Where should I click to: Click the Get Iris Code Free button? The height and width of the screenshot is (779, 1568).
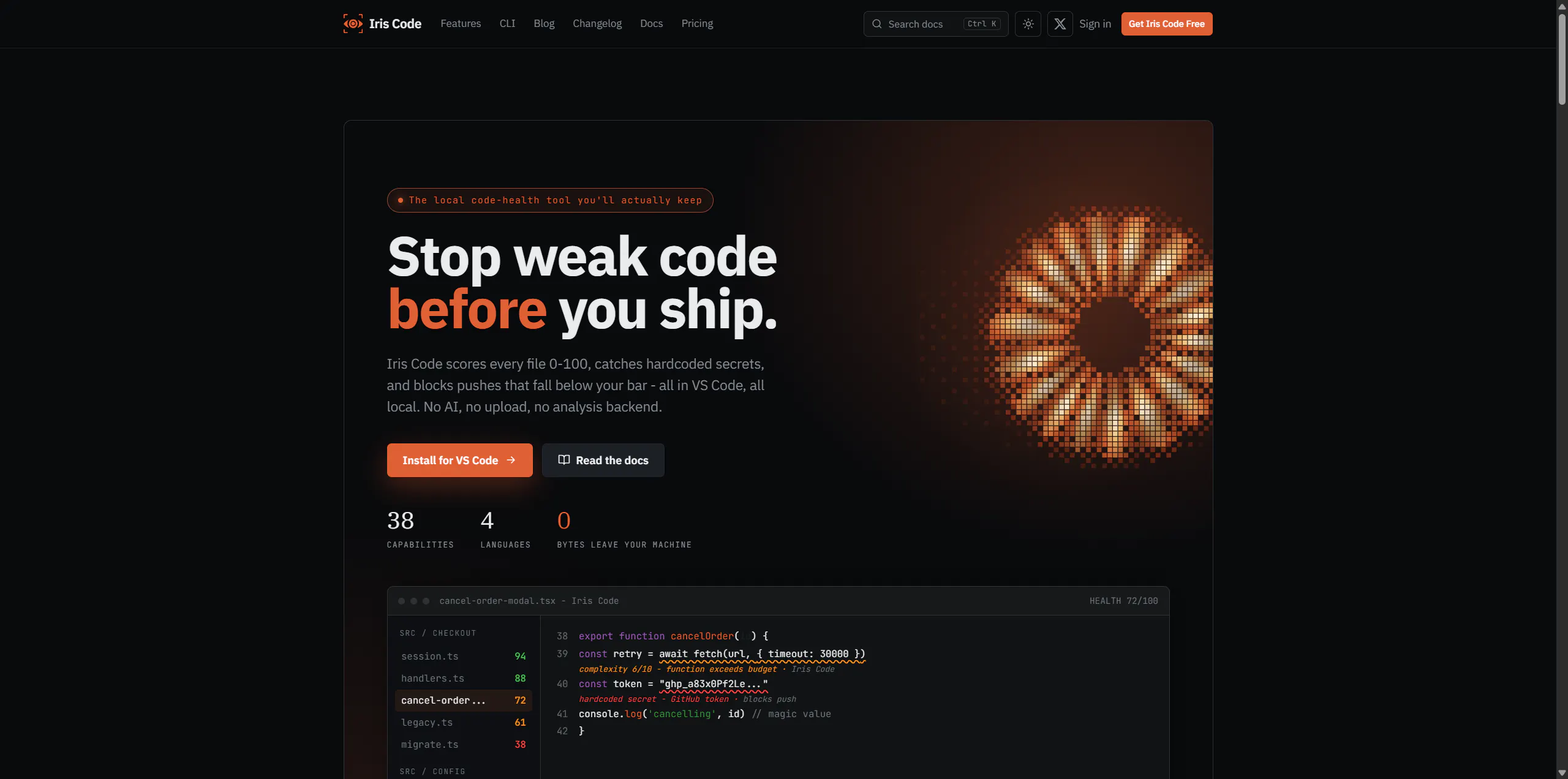[x=1166, y=24]
